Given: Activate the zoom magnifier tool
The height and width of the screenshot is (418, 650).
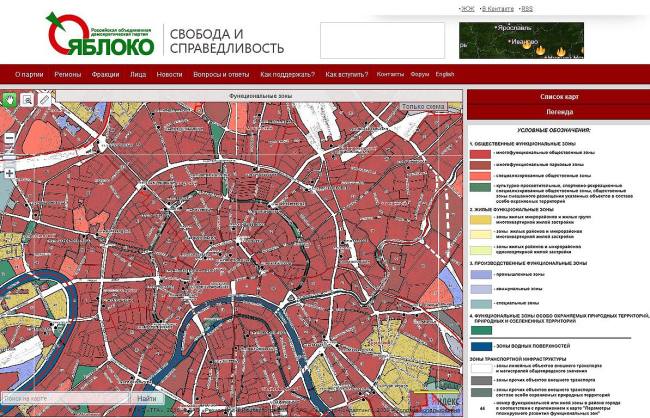Looking at the screenshot, I should point(27,100).
